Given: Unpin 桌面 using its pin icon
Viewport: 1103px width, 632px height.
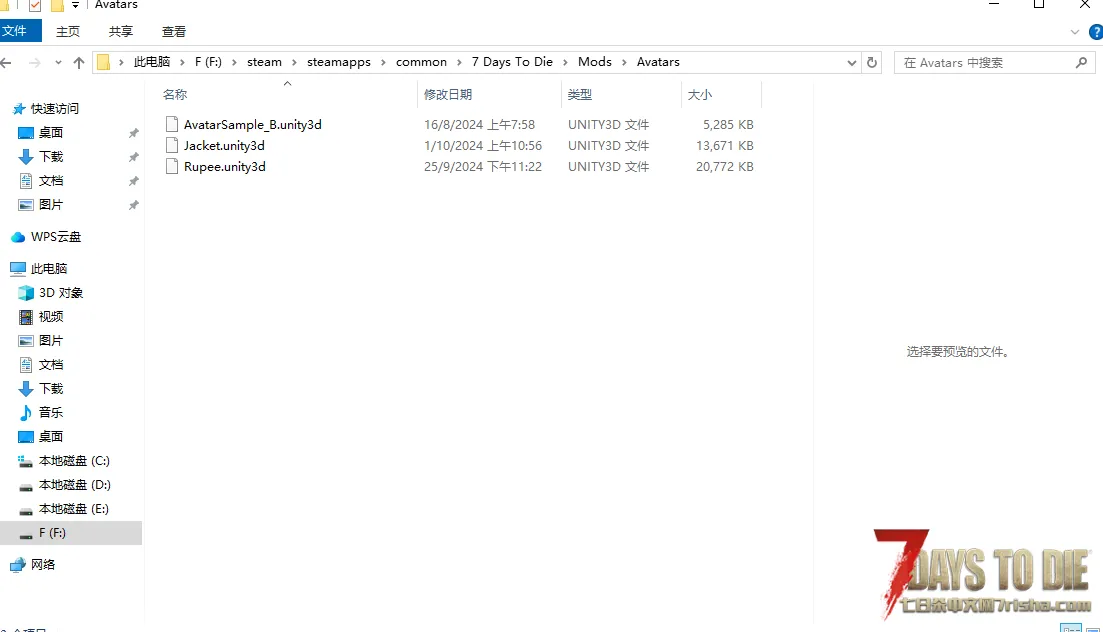Looking at the screenshot, I should click(134, 133).
